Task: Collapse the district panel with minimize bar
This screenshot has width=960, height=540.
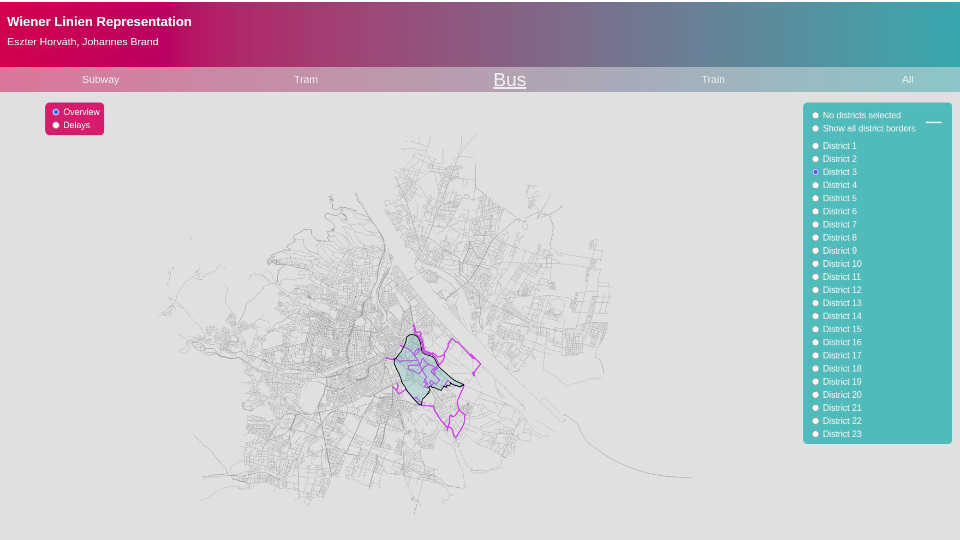Action: pyautogui.click(x=934, y=122)
